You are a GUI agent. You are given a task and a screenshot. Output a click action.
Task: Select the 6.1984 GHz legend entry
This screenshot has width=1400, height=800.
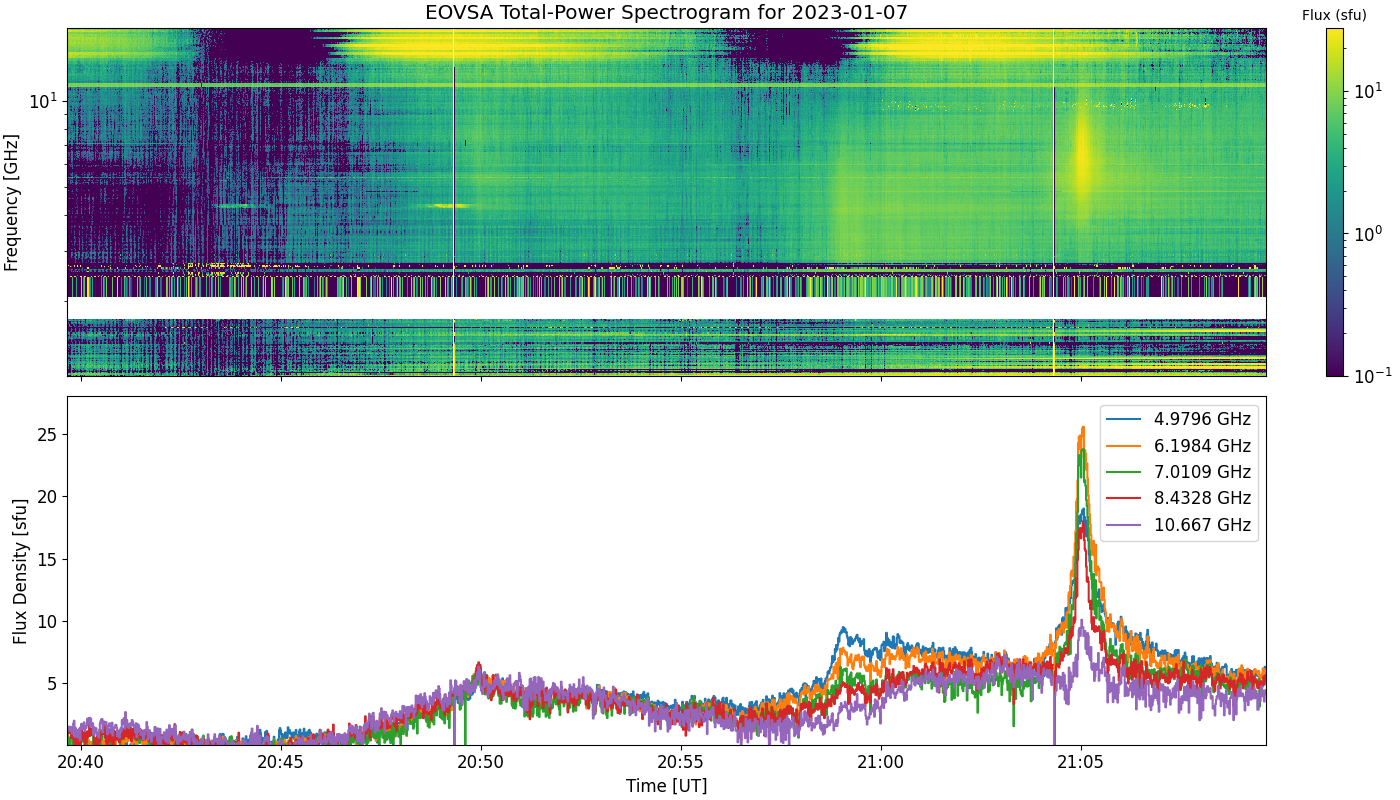click(x=1179, y=446)
